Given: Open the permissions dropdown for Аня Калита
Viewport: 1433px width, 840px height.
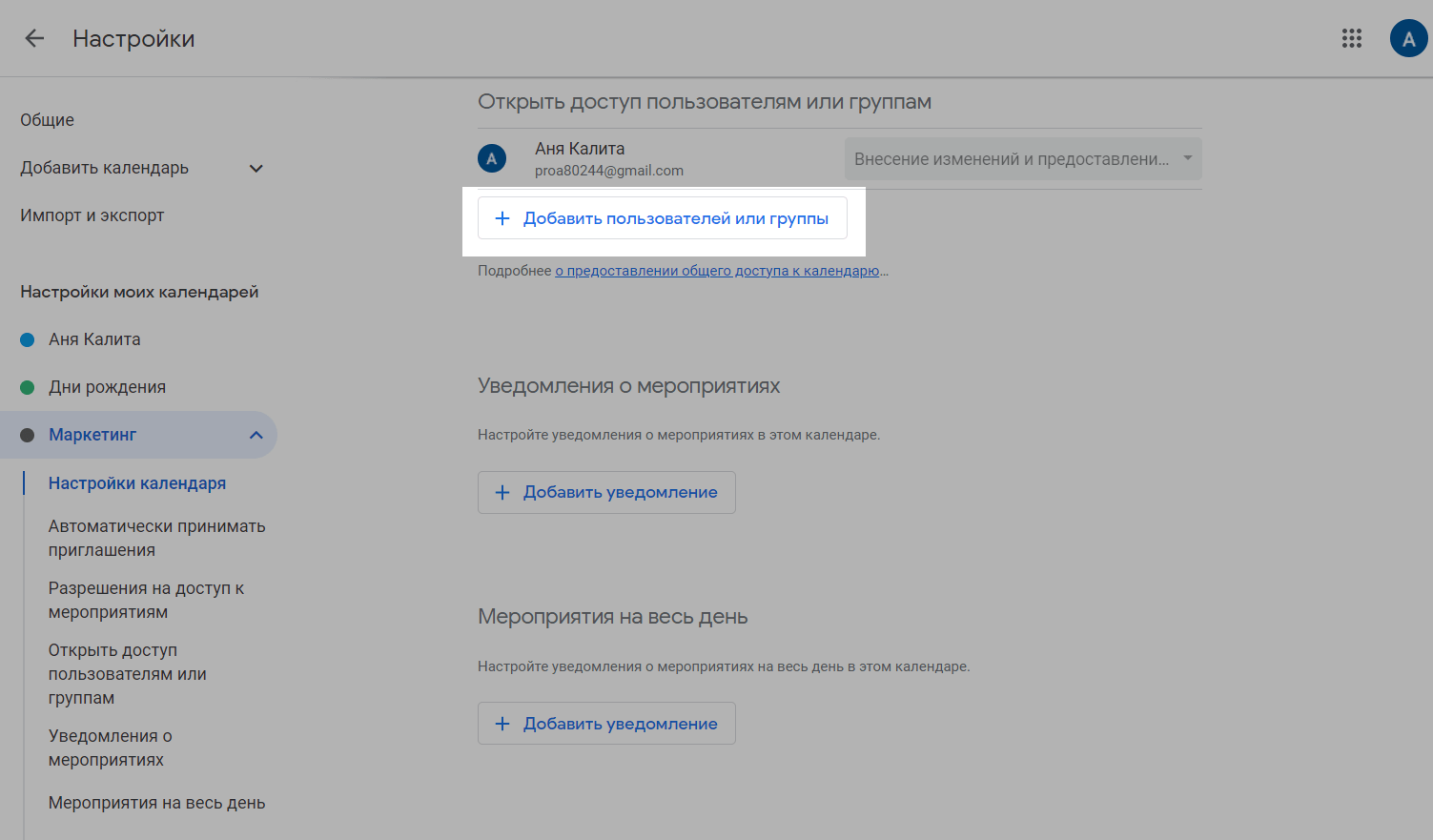Looking at the screenshot, I should (1023, 159).
